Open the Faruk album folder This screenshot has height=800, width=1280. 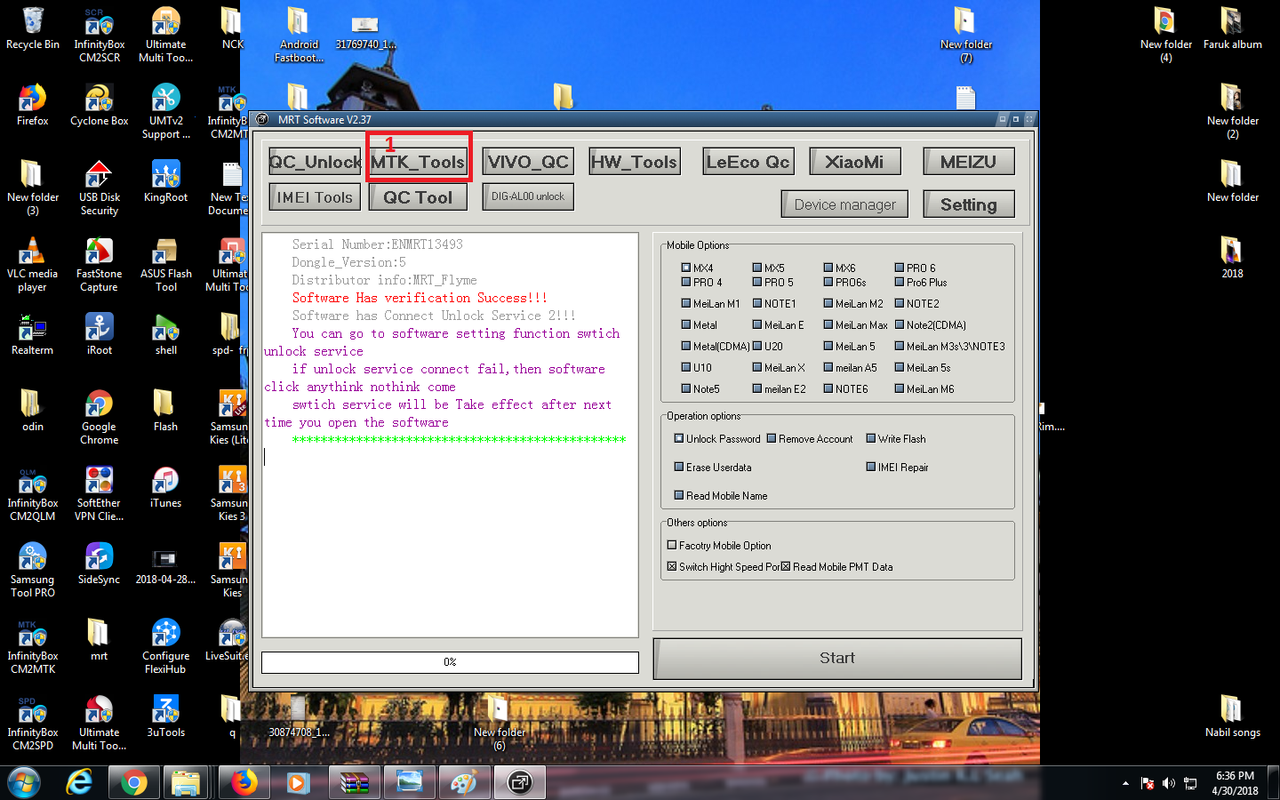tap(1232, 28)
